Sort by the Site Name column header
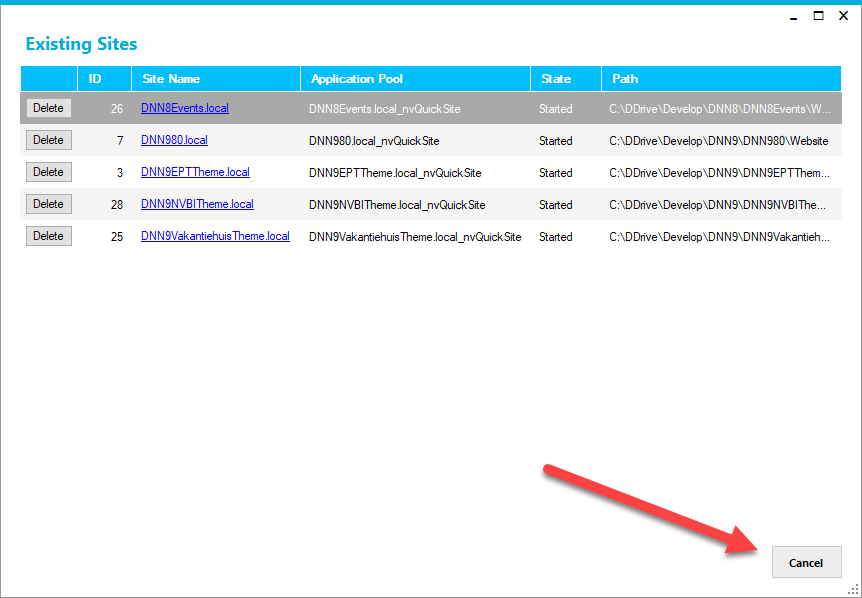Viewport: 862px width, 598px height. tap(216, 79)
